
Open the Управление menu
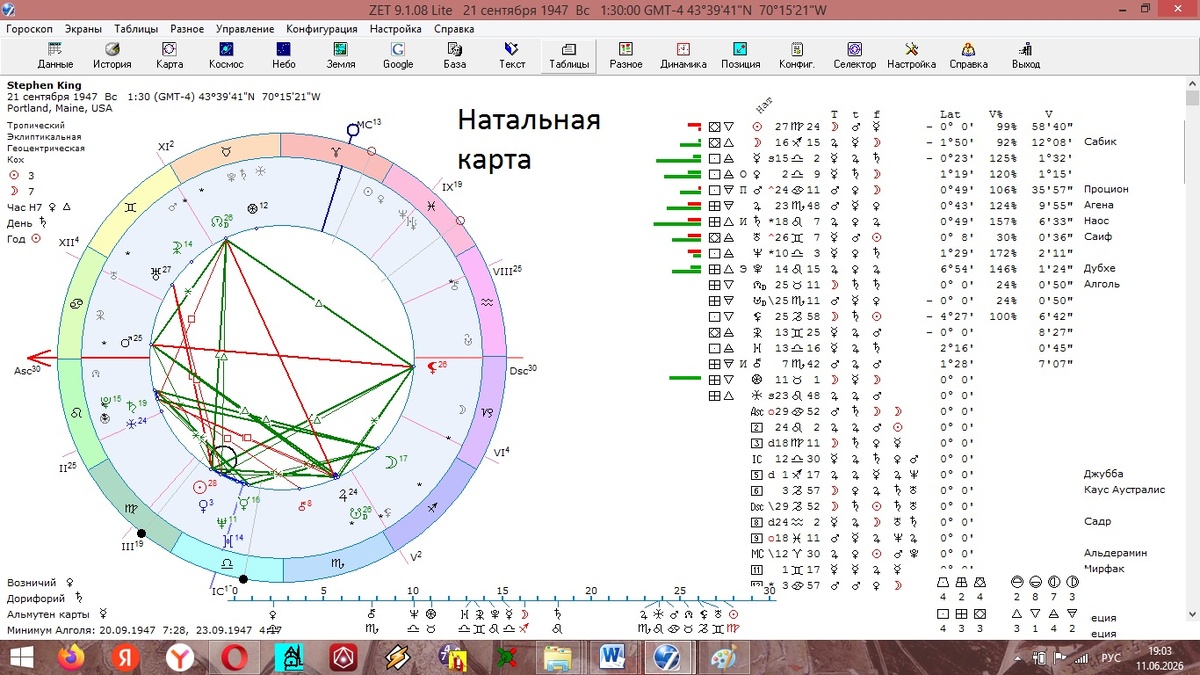click(244, 29)
